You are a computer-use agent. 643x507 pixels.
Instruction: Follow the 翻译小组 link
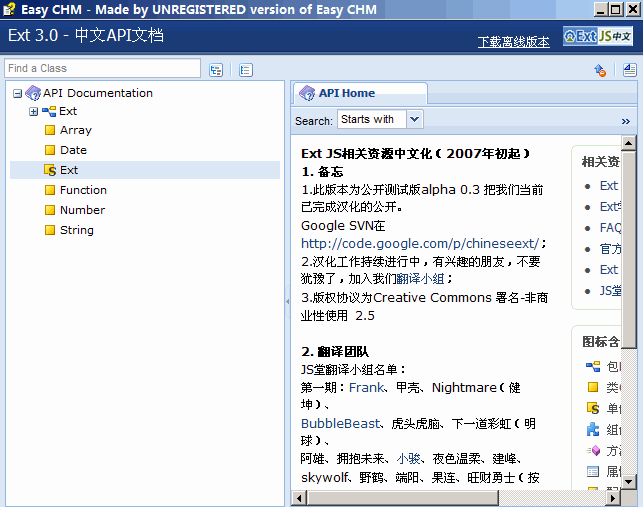420,279
